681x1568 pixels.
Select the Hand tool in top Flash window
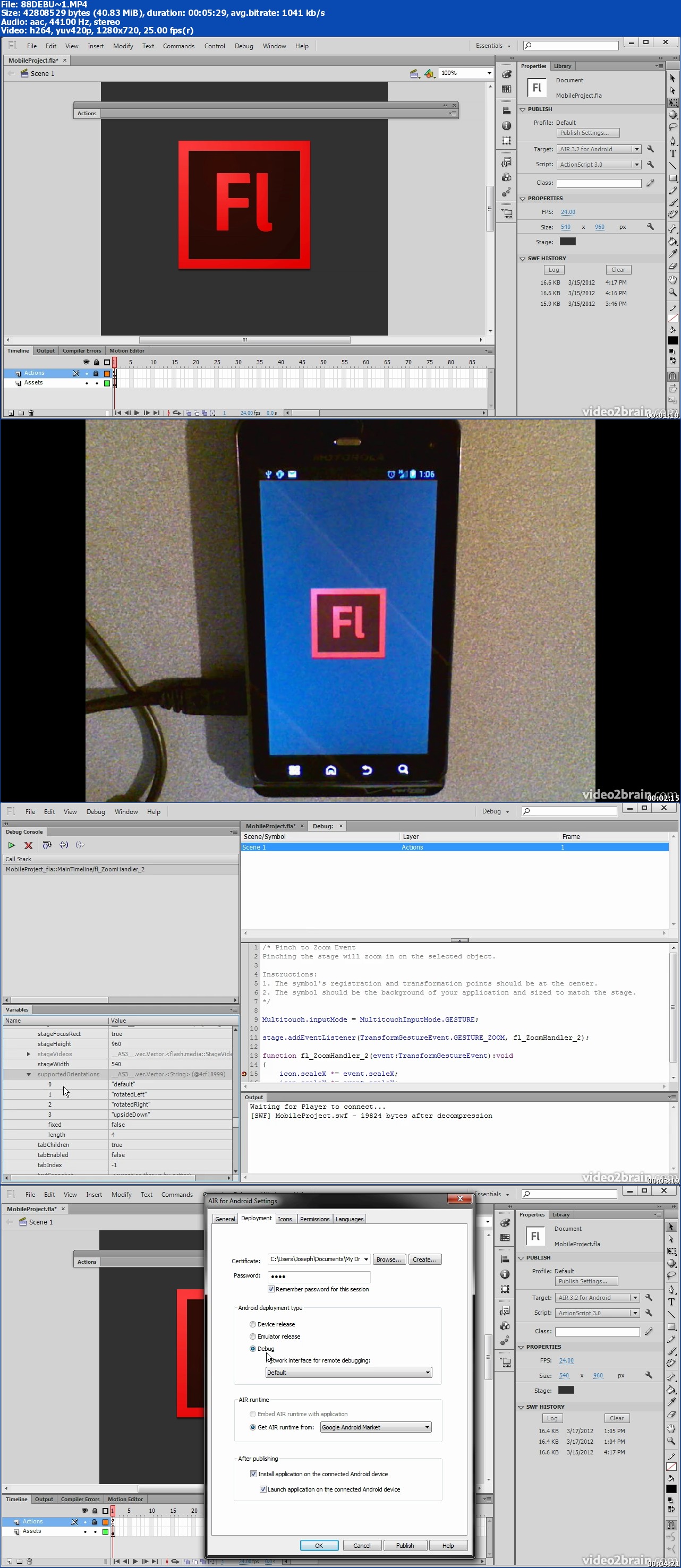[673, 279]
